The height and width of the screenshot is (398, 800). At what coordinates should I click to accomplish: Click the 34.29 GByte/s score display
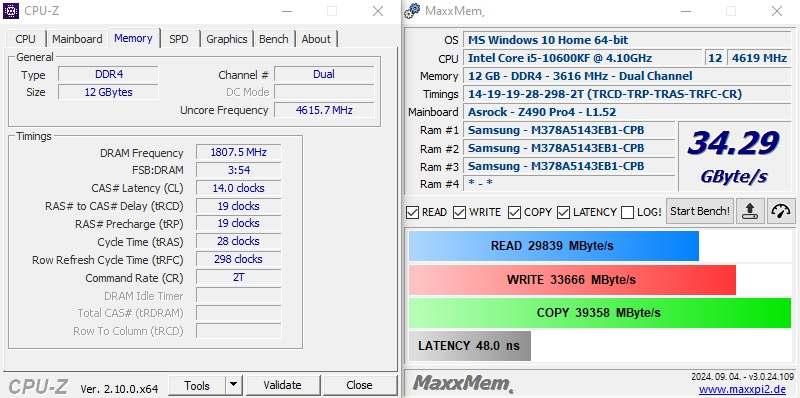tap(734, 156)
